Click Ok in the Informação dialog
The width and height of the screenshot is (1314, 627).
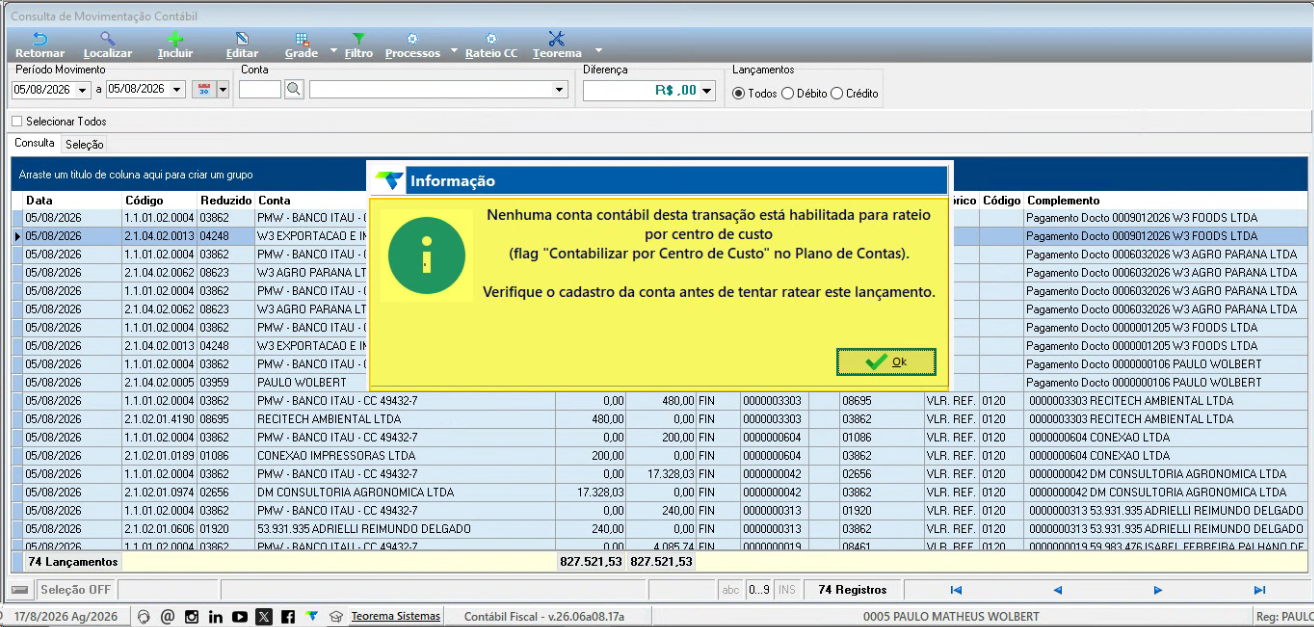[x=886, y=362]
